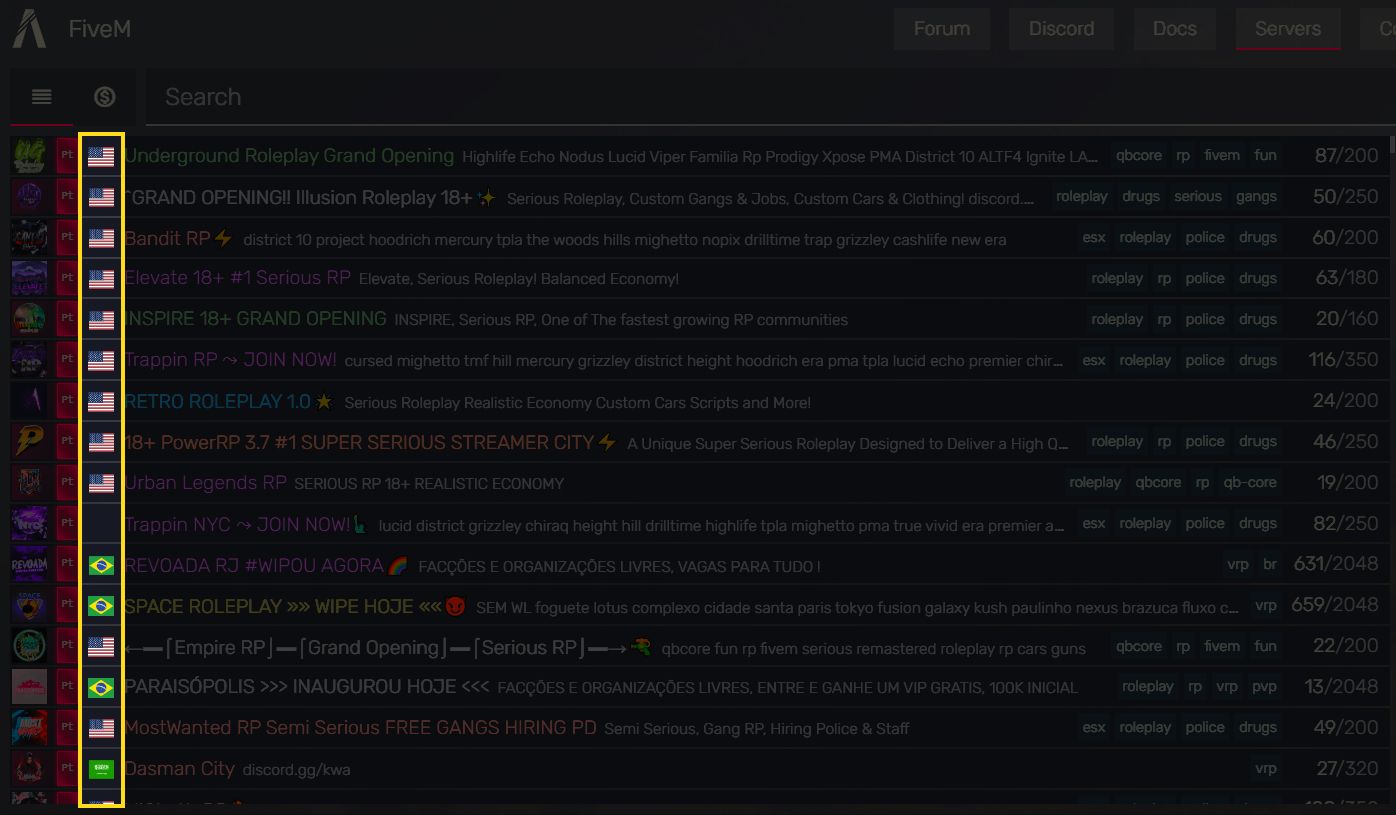Screen dimensions: 1396x815
Task: Click the green flag beside Dasman City
Action: [x=101, y=769]
